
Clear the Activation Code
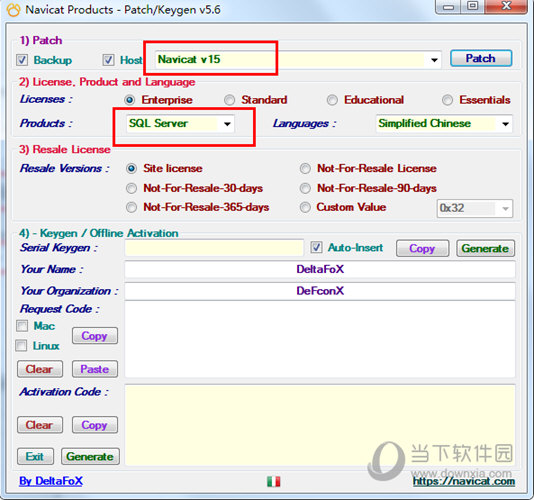[40, 425]
